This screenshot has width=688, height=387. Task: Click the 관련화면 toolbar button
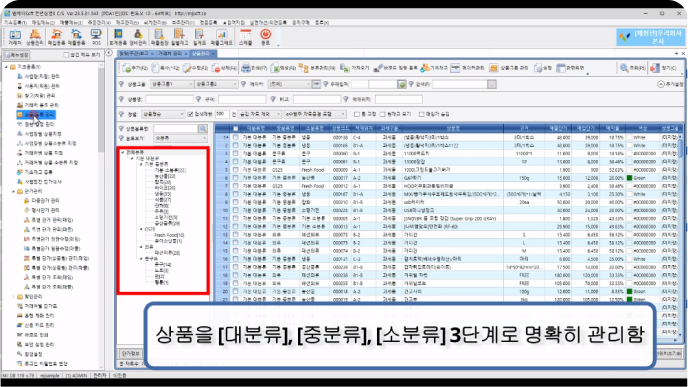[570, 68]
